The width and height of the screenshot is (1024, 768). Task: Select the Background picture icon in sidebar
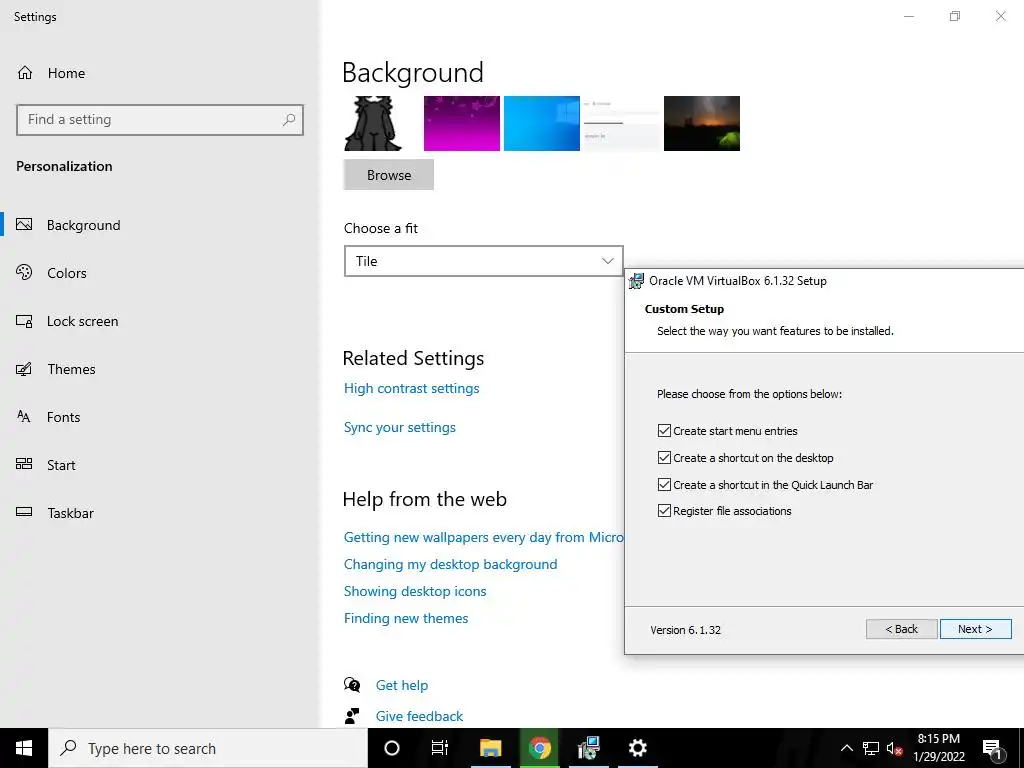tap(24, 225)
